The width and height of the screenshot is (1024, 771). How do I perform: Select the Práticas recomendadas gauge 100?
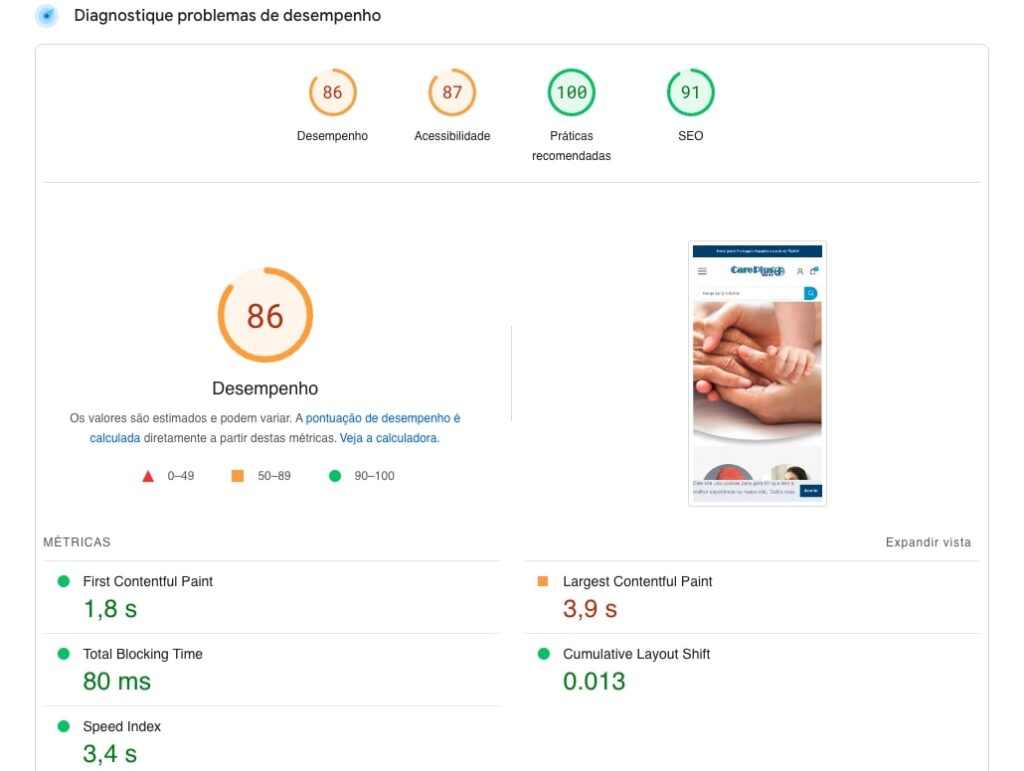pyautogui.click(x=571, y=93)
